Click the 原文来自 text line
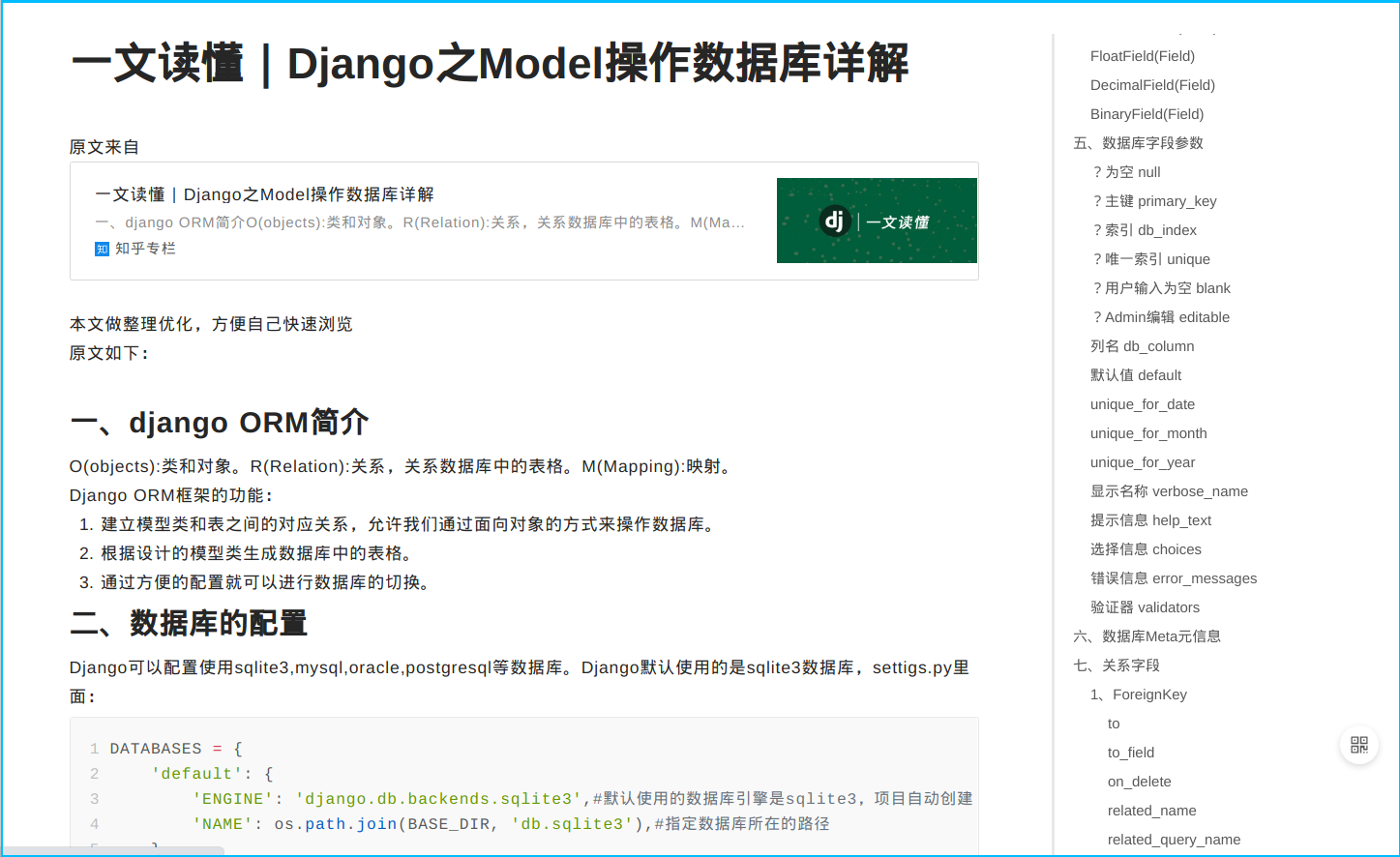This screenshot has height=857, width=1400. tap(104, 147)
